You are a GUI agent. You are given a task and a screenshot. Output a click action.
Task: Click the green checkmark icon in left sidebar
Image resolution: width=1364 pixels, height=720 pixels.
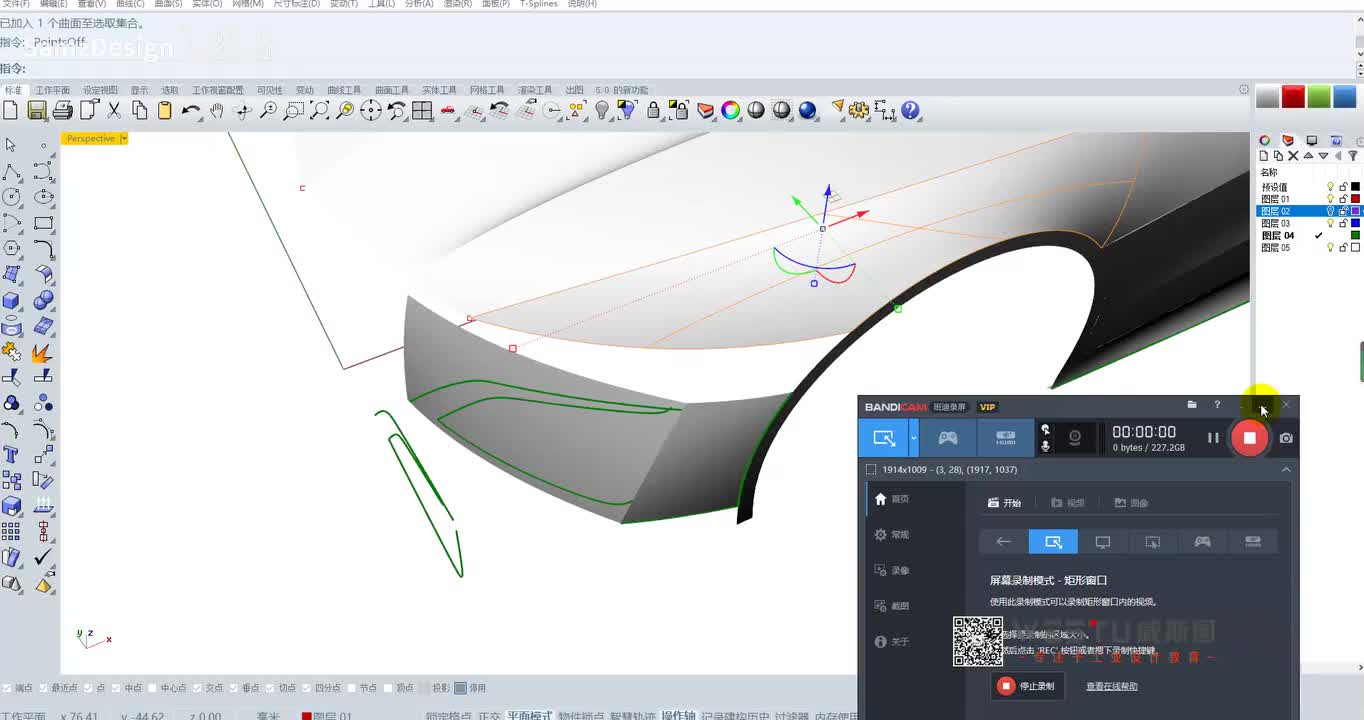[43, 558]
